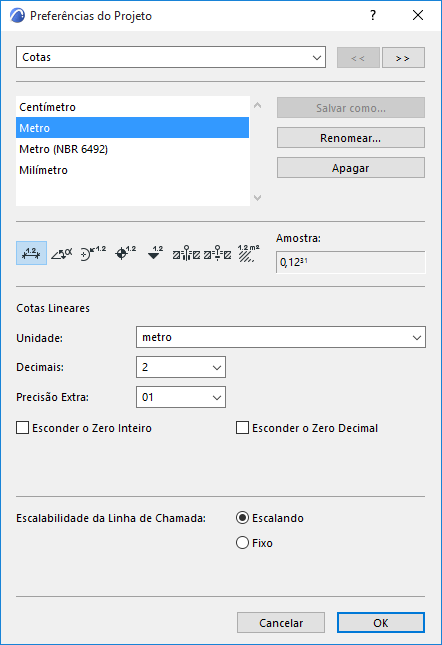Open the Unidade metro dropdown
The image size is (442, 645).
pos(281,337)
